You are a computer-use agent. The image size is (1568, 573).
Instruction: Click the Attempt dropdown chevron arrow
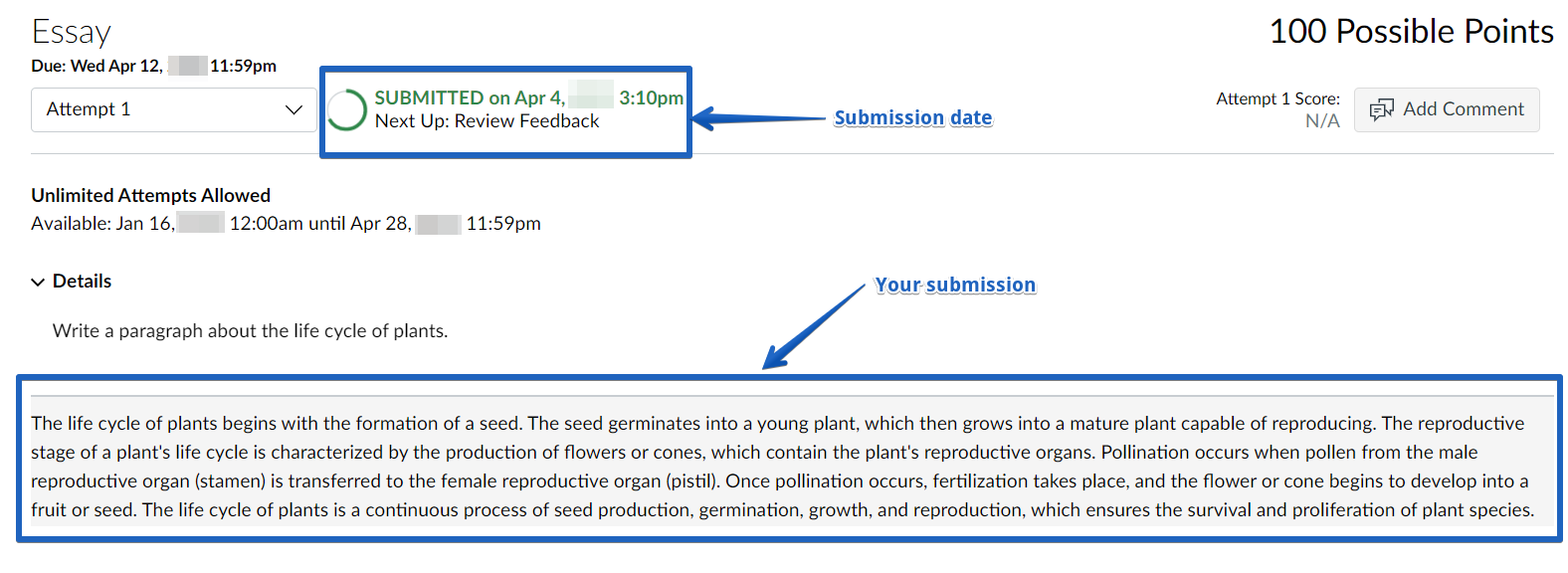pyautogui.click(x=294, y=109)
